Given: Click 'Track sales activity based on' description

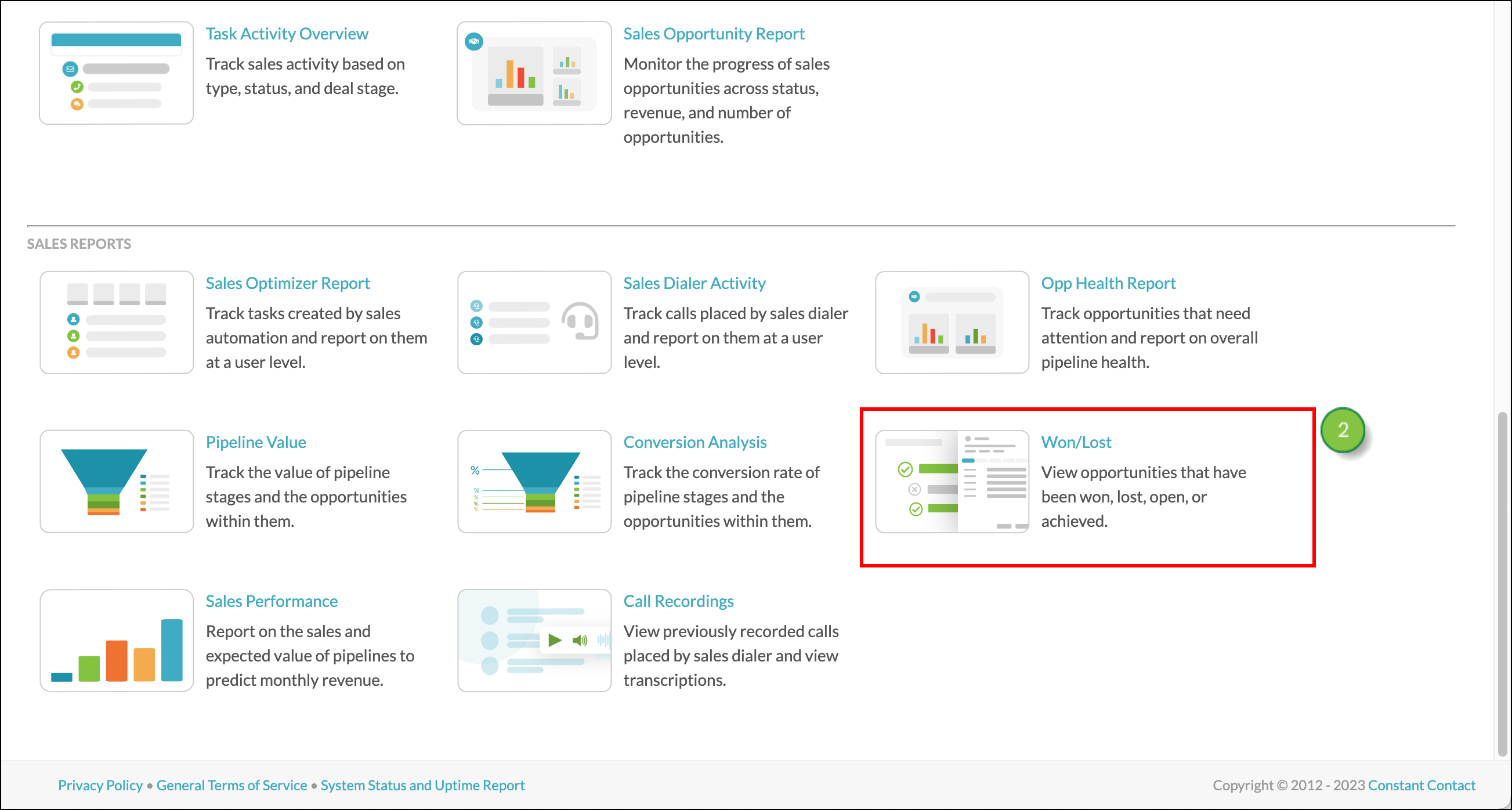Looking at the screenshot, I should coord(305,64).
